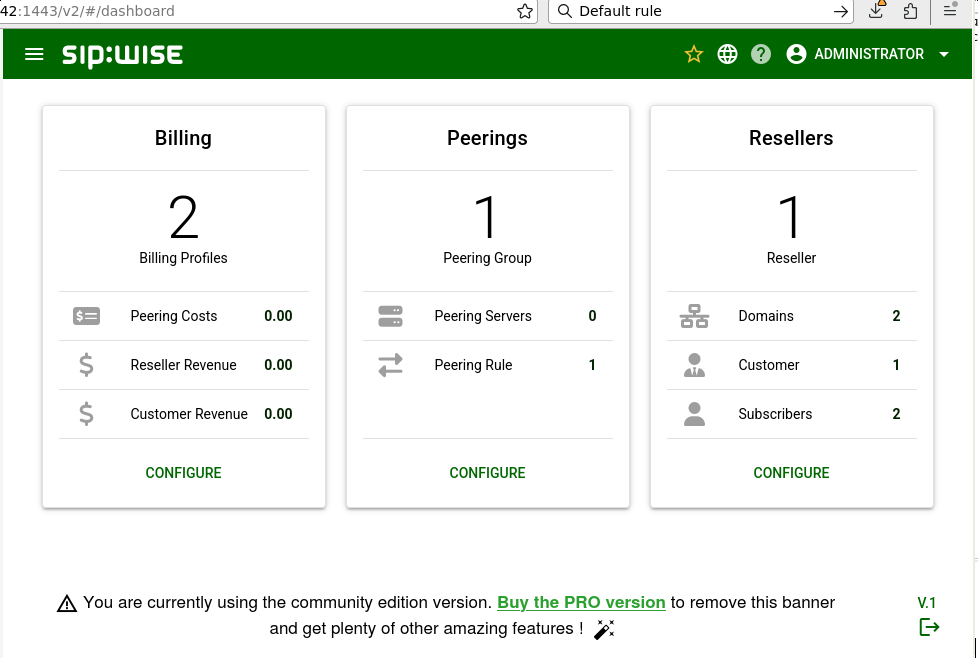The height and width of the screenshot is (658, 978).
Task: Open the browser downloads icon
Action: (x=877, y=11)
